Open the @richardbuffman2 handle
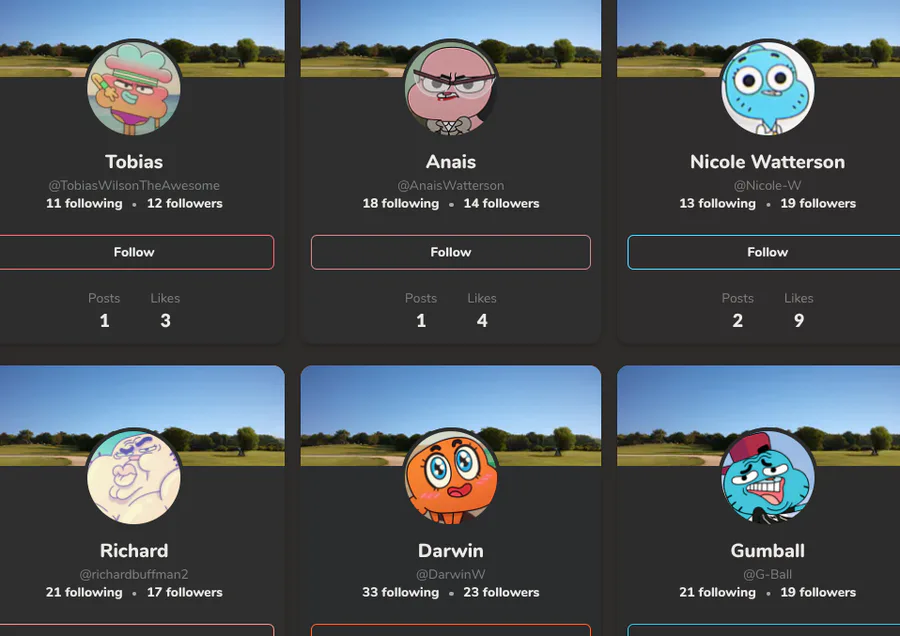 coord(134,574)
